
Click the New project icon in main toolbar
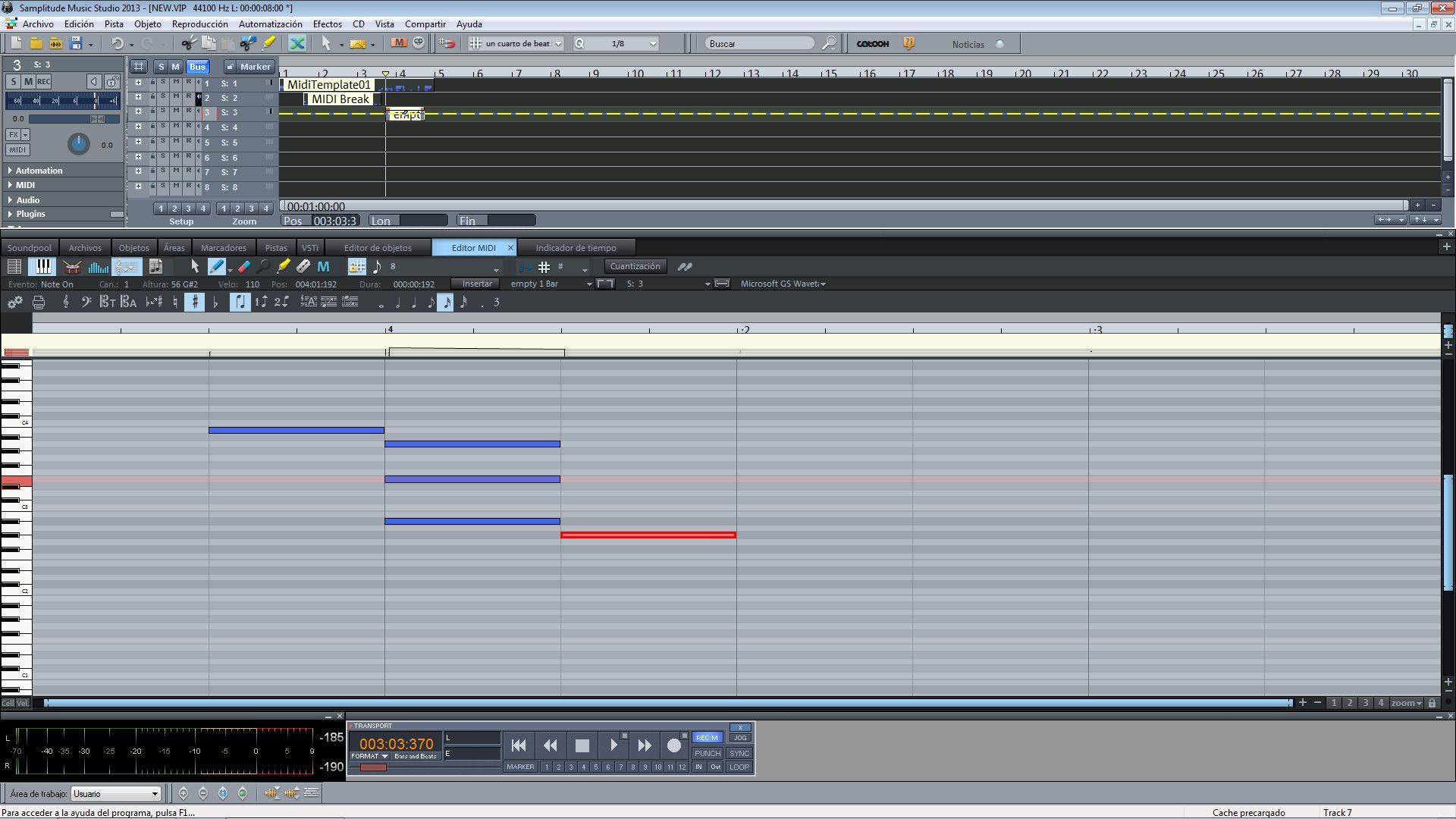16,44
